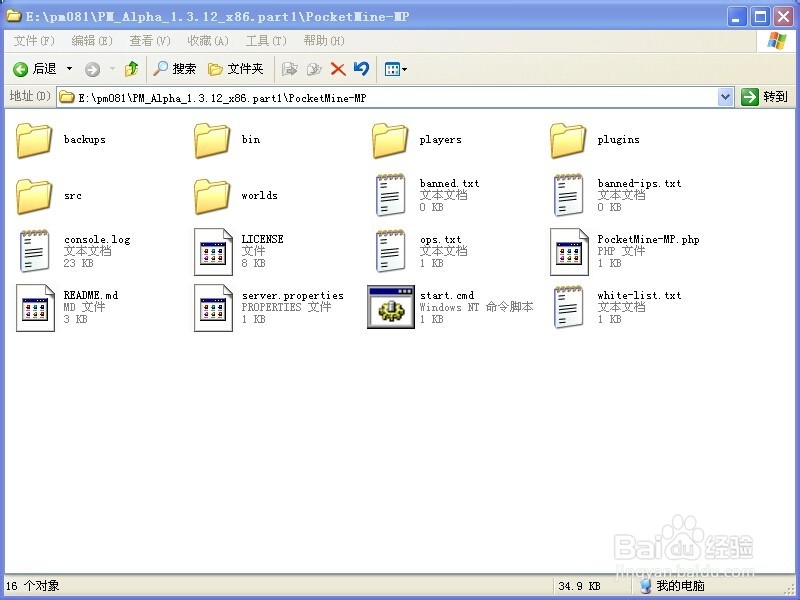Click the Go (转到) button
800x600 pixels.
[x=764, y=96]
